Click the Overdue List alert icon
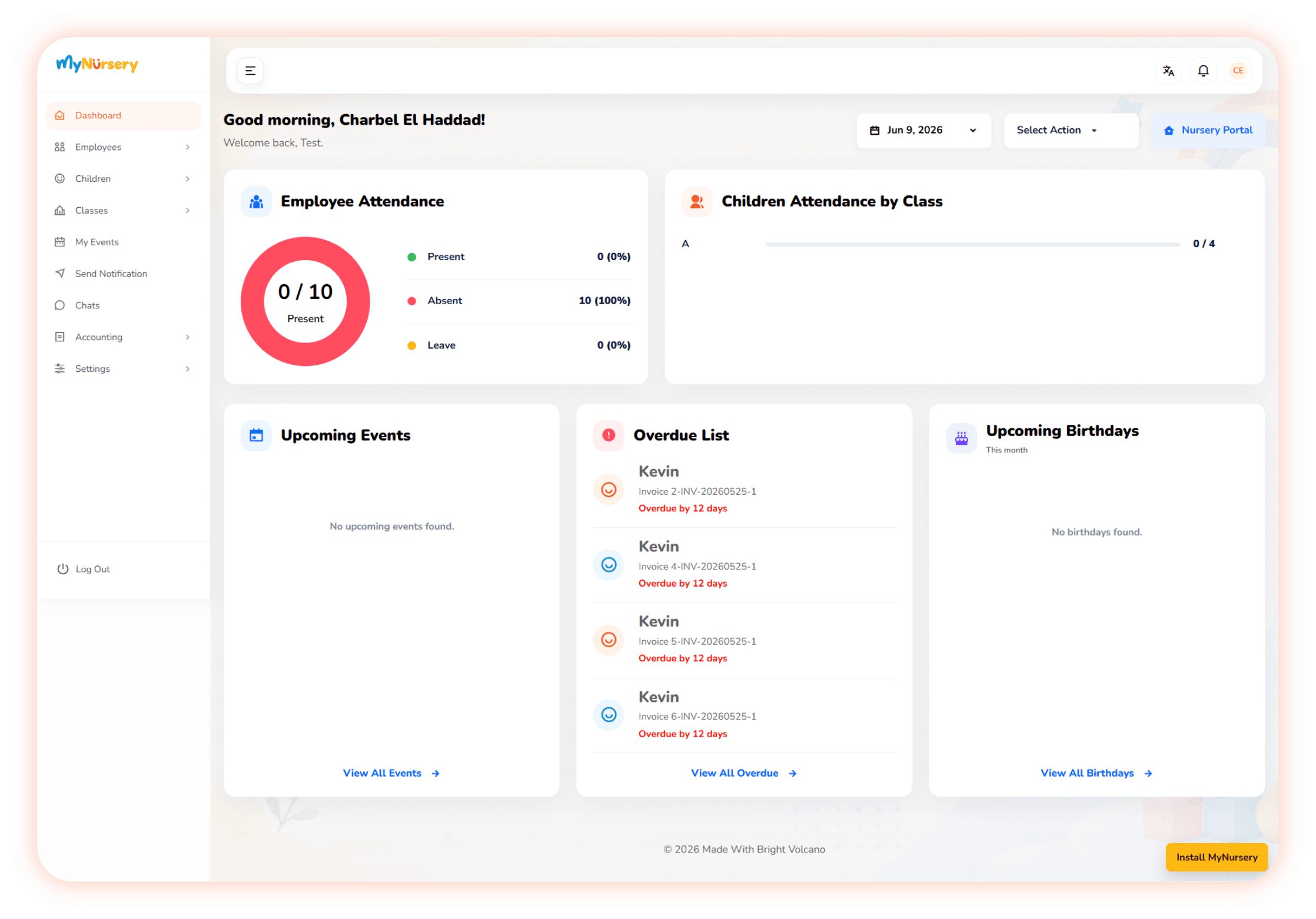1316x919 pixels. coord(609,435)
